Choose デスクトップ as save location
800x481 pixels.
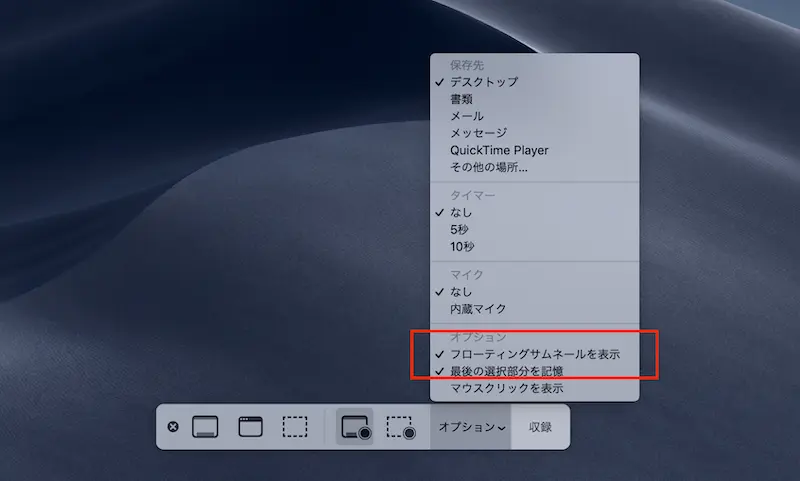pos(535,82)
